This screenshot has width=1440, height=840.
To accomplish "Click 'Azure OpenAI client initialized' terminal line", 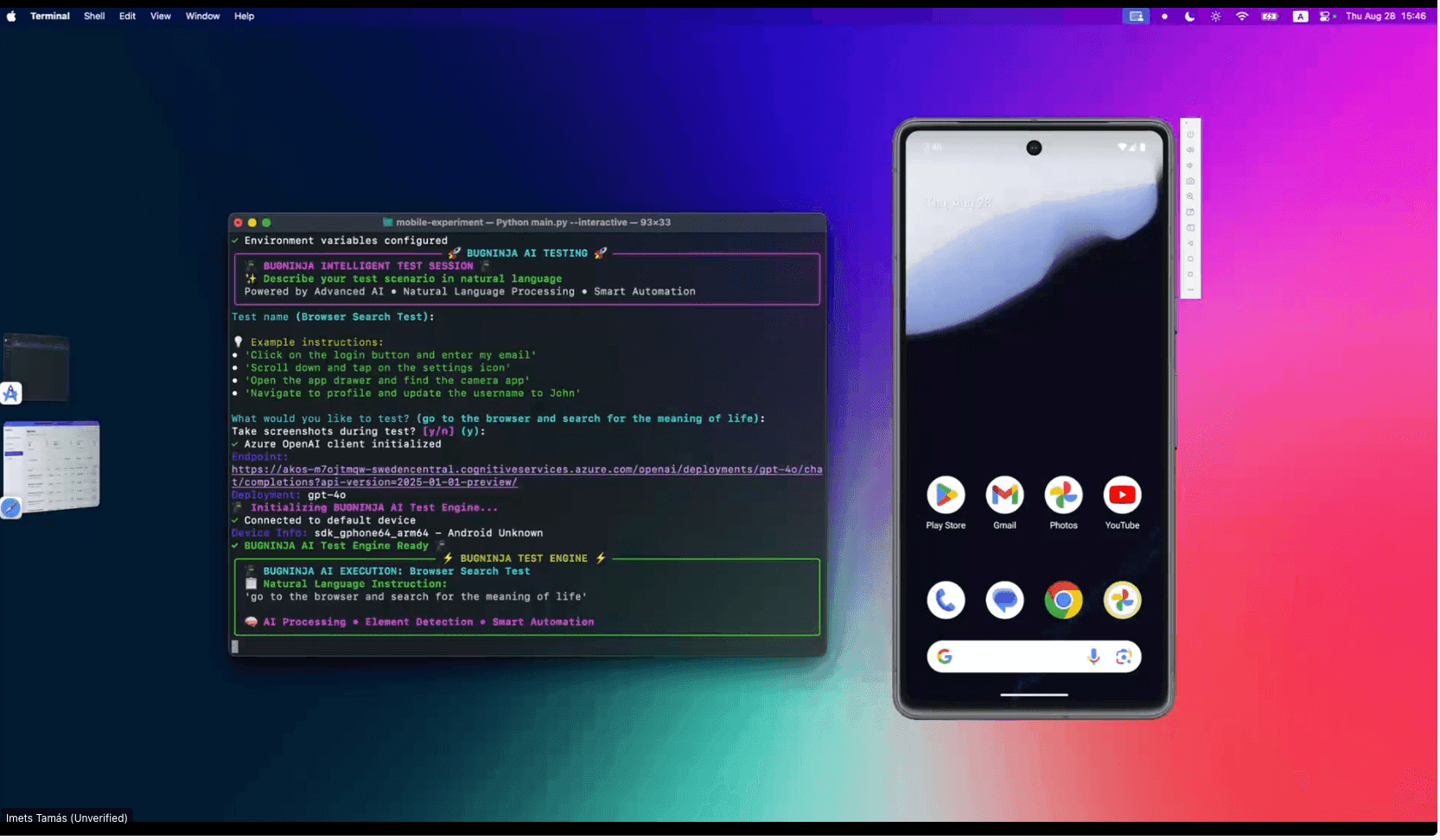I will click(x=343, y=445).
